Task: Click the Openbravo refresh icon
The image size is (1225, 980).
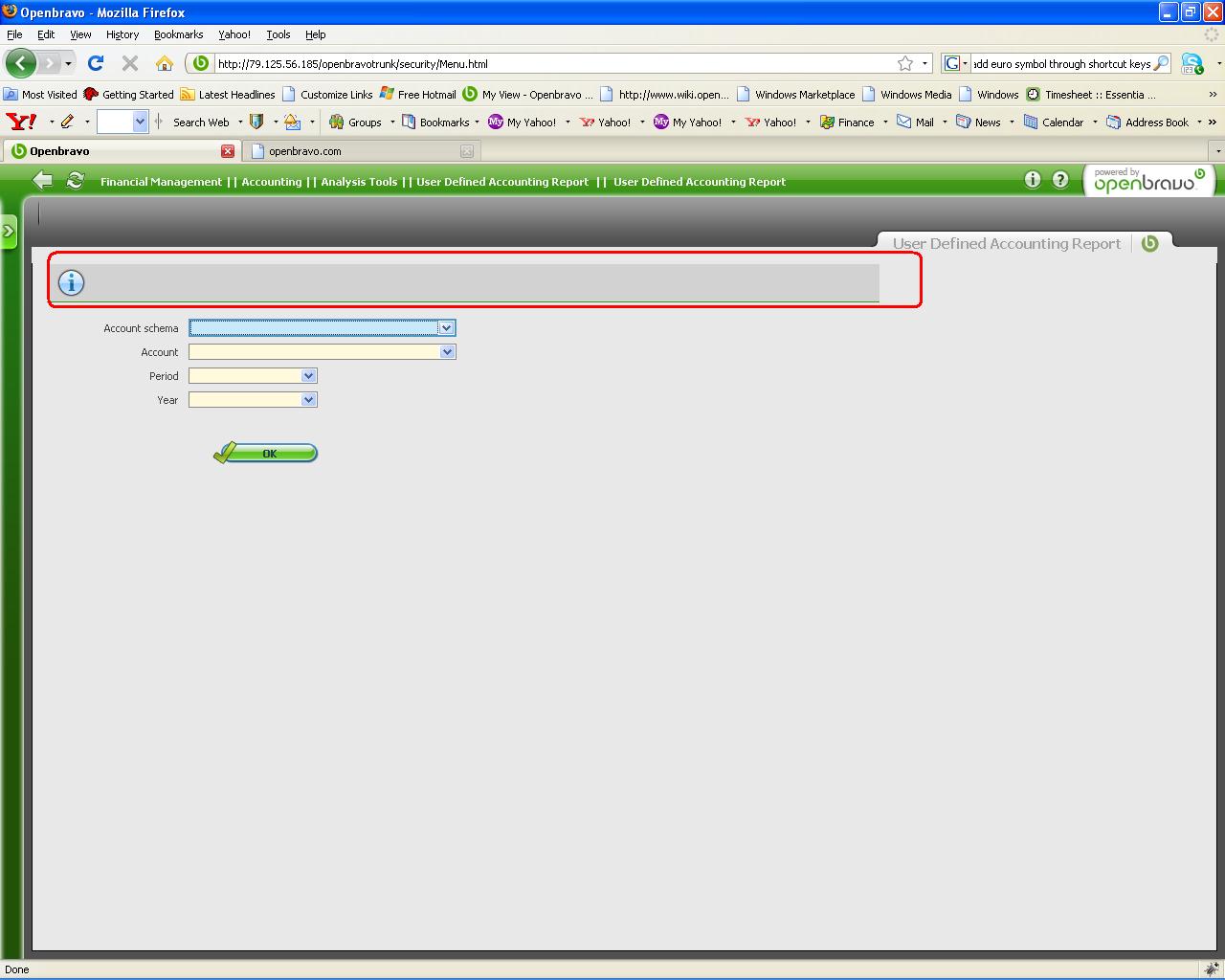Action: (x=76, y=180)
